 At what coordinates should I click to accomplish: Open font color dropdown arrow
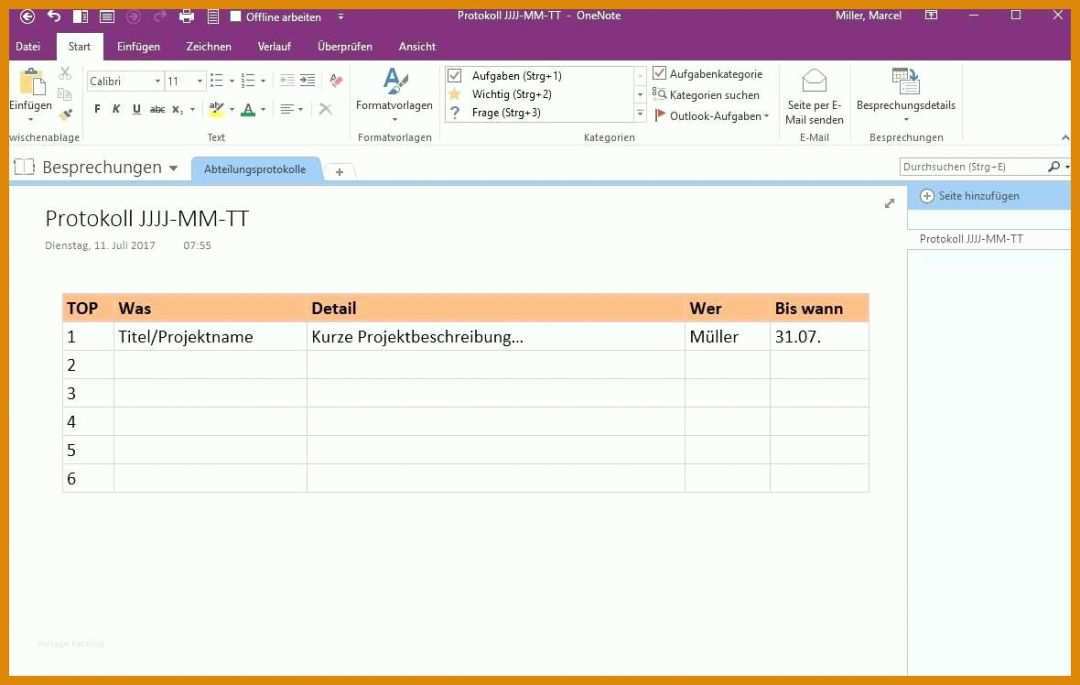coord(263,109)
